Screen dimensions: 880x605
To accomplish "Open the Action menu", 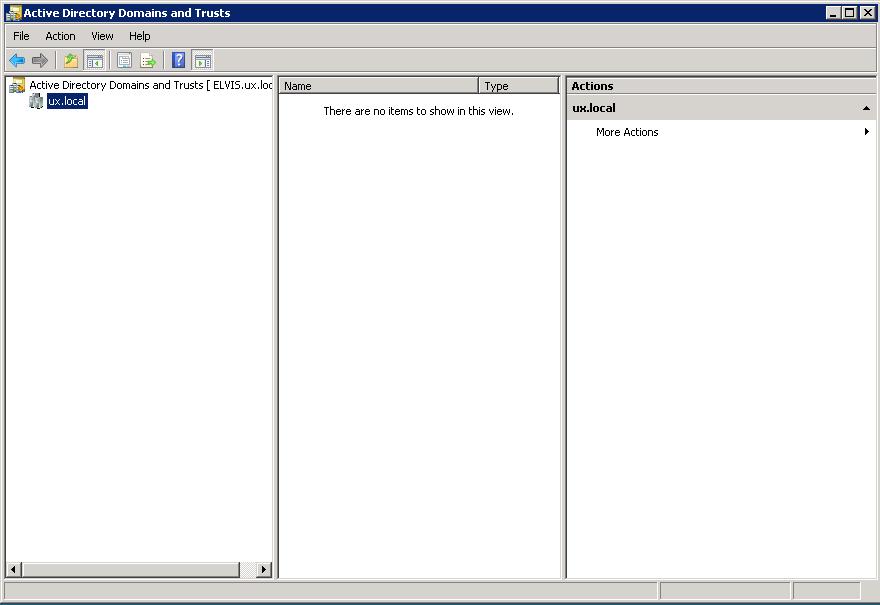I will tap(60, 36).
